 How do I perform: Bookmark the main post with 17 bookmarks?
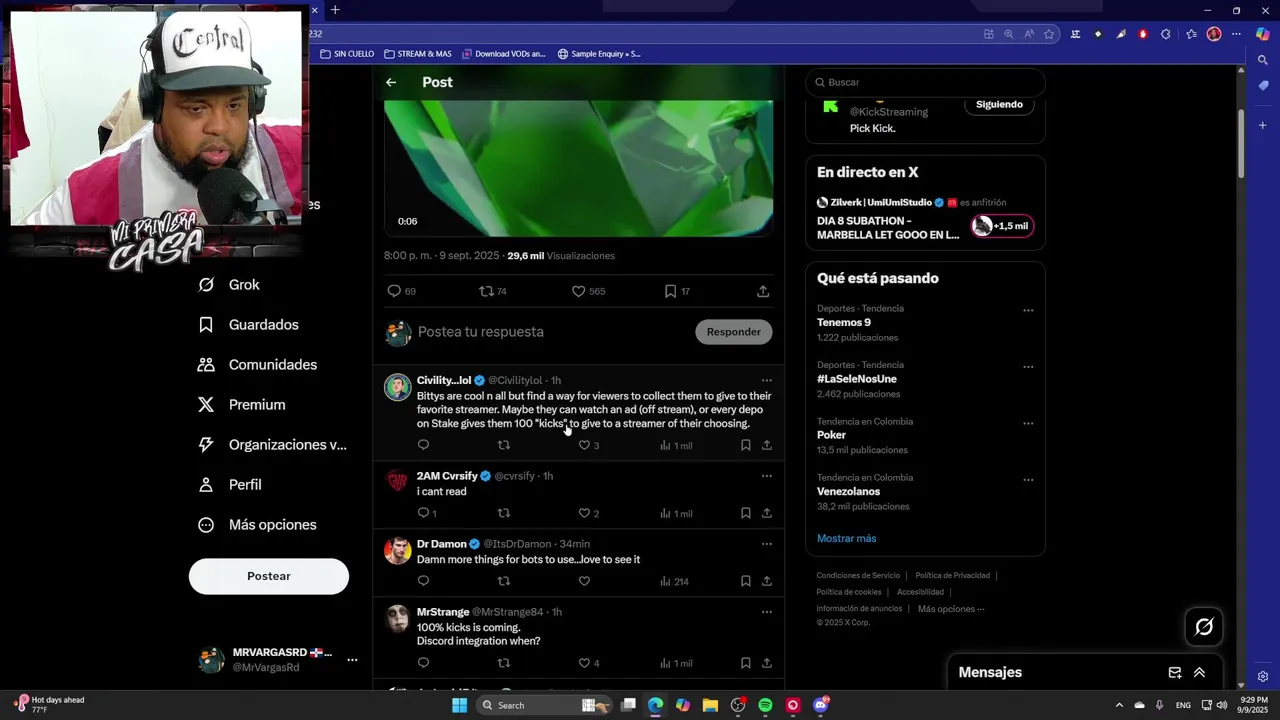tap(677, 291)
